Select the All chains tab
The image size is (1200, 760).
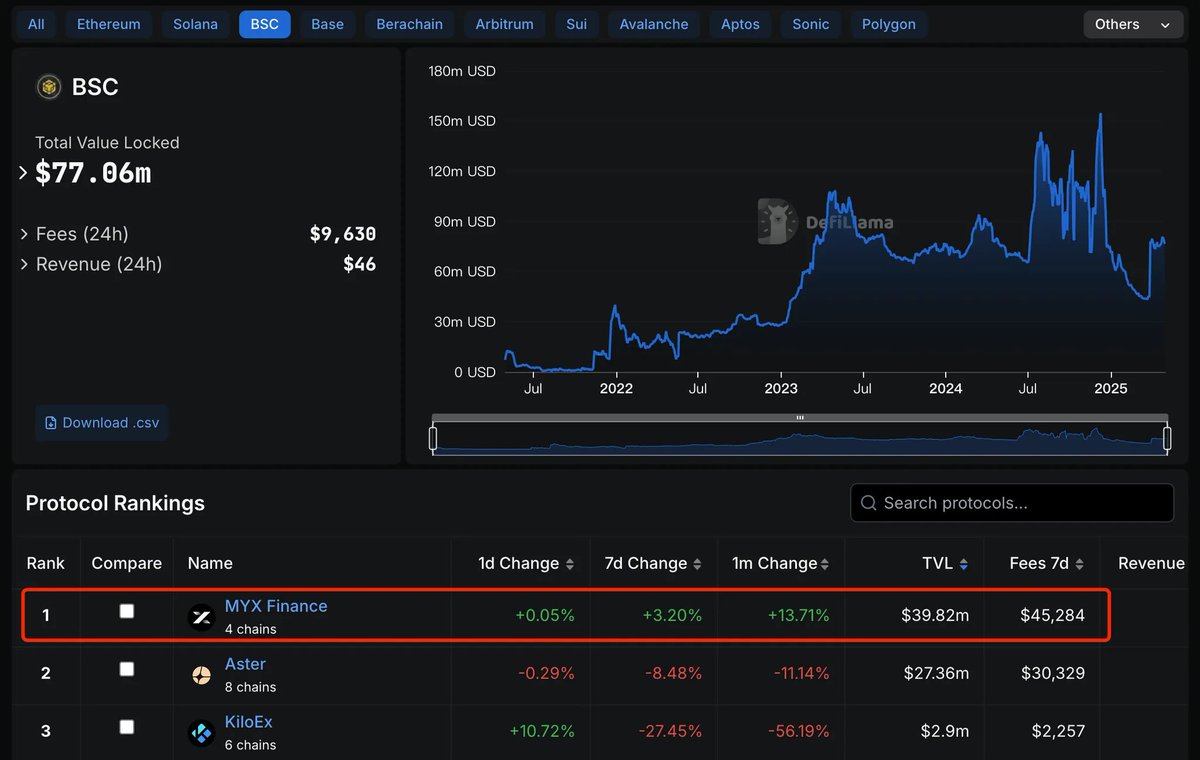pos(36,24)
